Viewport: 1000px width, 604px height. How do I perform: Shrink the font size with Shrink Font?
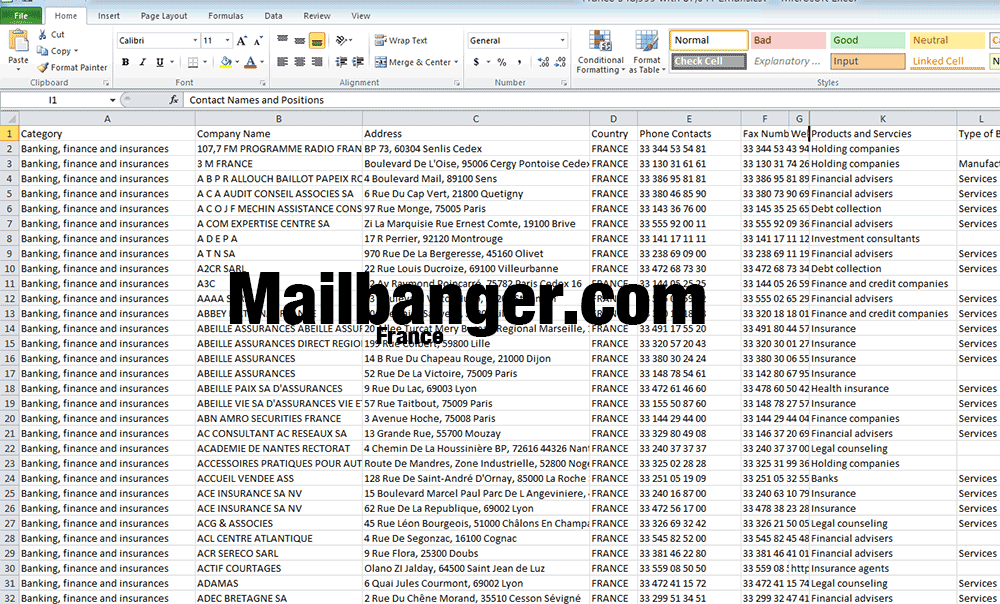[258, 41]
